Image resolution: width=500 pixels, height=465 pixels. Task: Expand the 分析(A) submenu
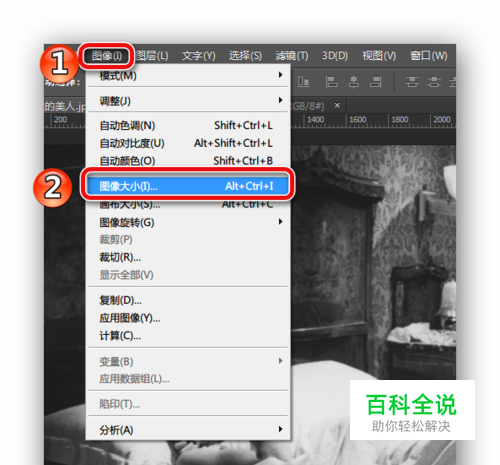point(188,430)
